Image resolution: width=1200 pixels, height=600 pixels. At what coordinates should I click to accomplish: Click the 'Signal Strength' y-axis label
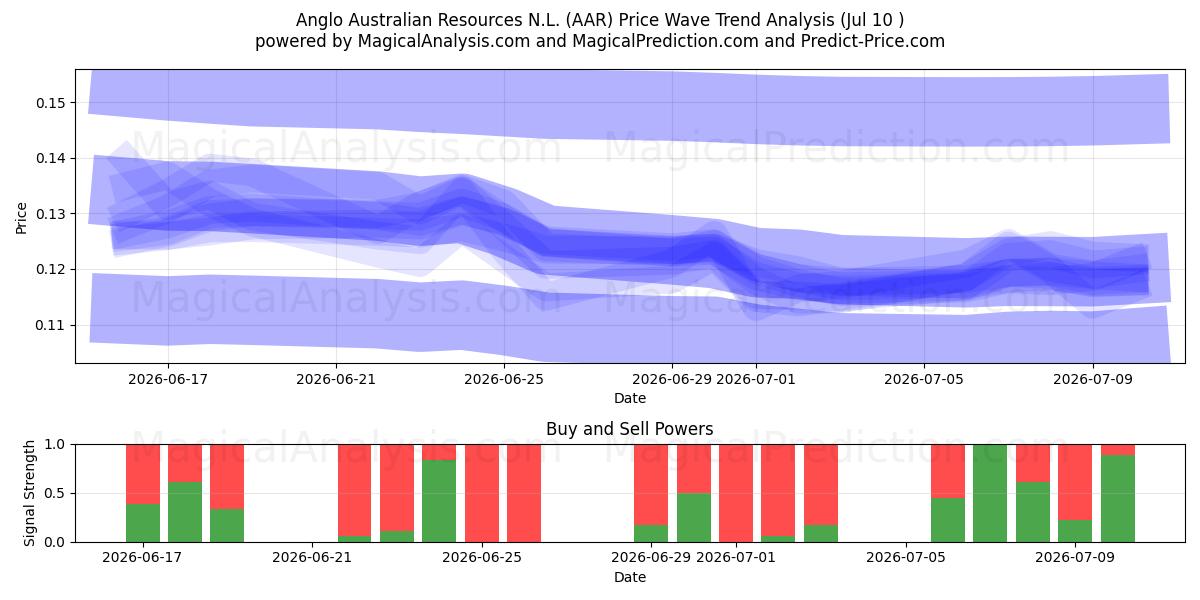tap(29, 493)
